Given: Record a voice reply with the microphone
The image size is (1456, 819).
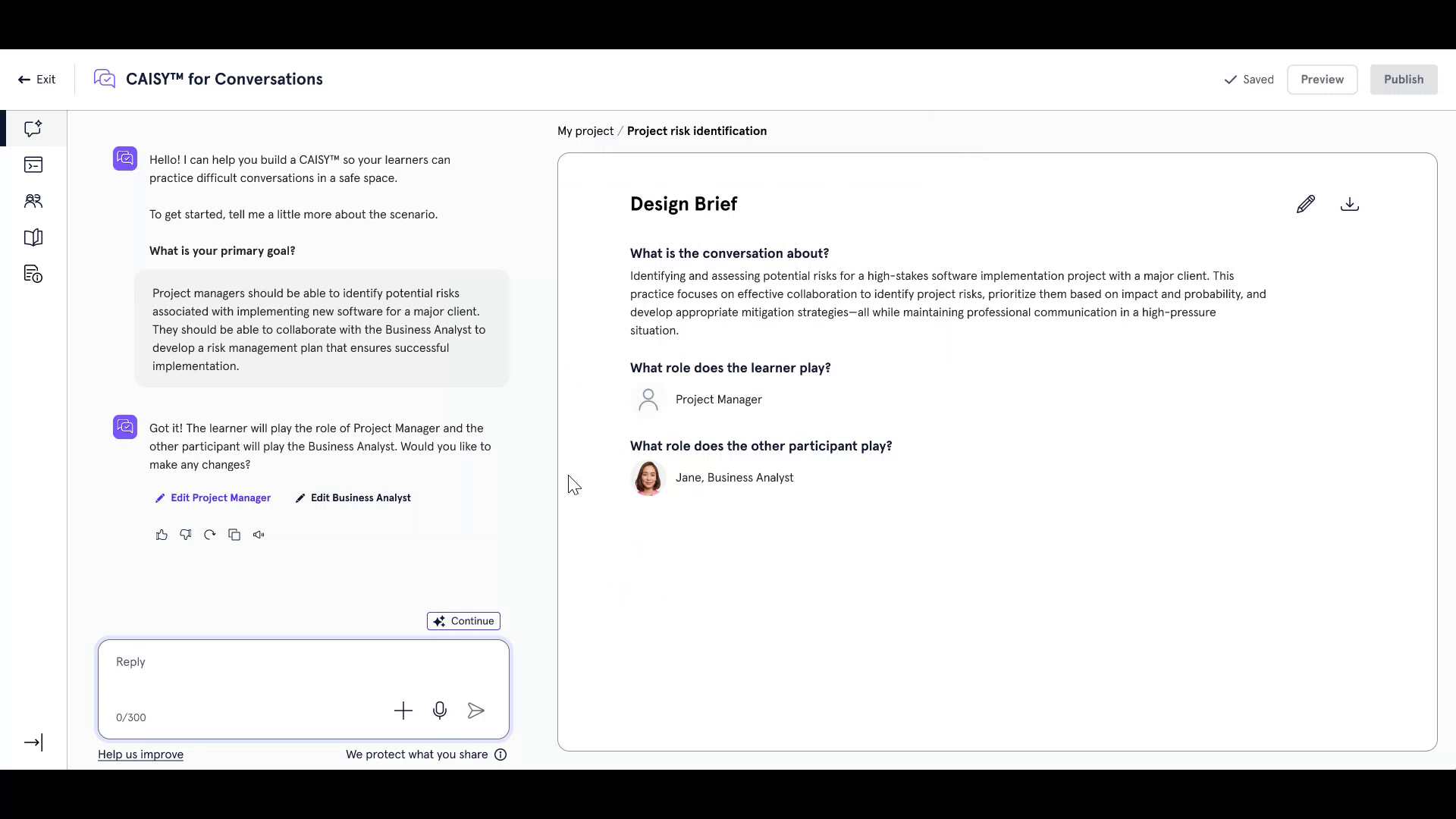Looking at the screenshot, I should pos(440,711).
